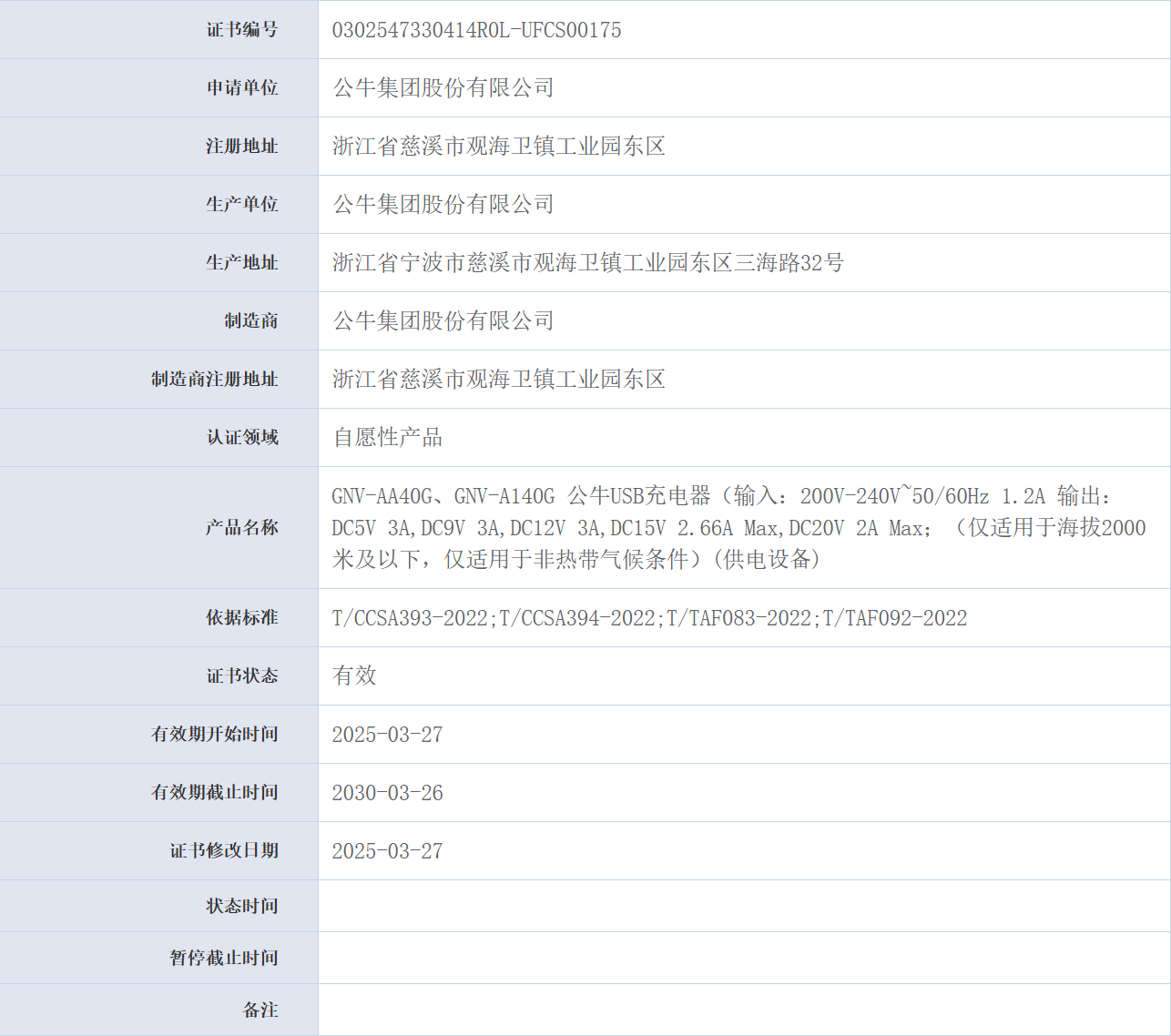Click the 备注 label
The image size is (1171, 1036).
pyautogui.click(x=260, y=1010)
